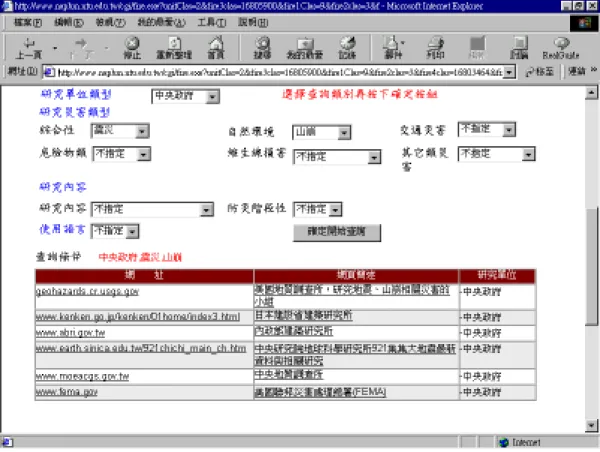Image resolution: width=600 pixels, height=452 pixels.
Task: Click the page scrollbar up arrow
Action: [591, 93]
